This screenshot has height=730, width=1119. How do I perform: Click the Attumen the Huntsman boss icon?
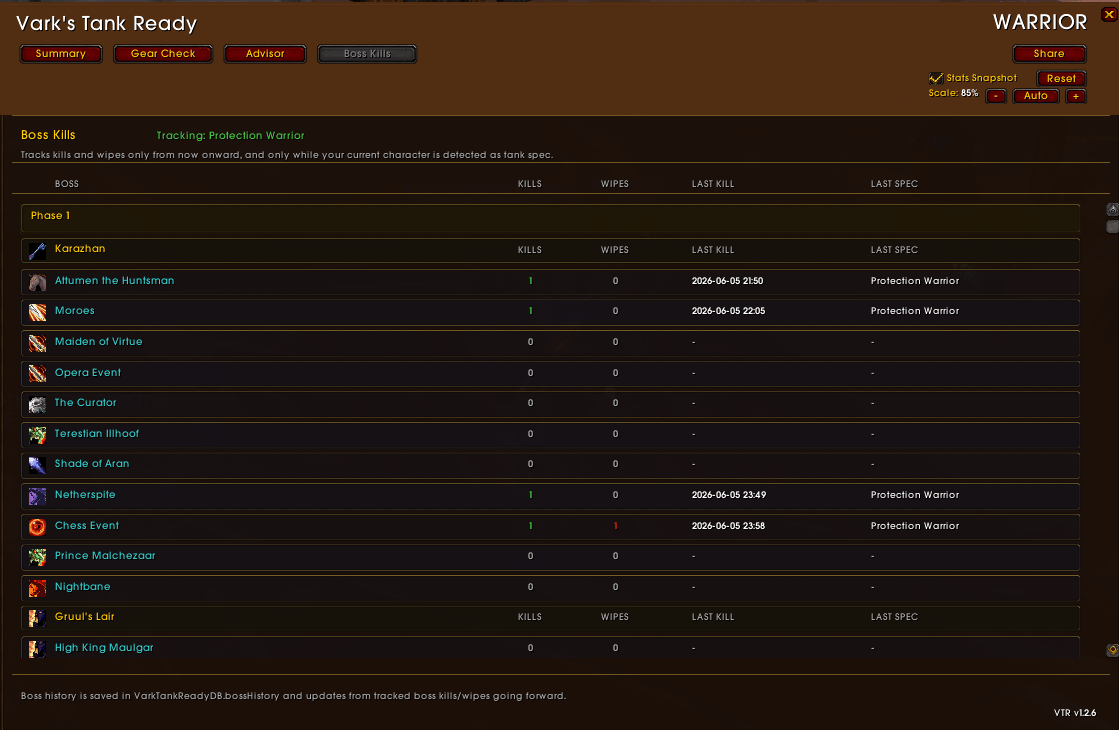[37, 282]
